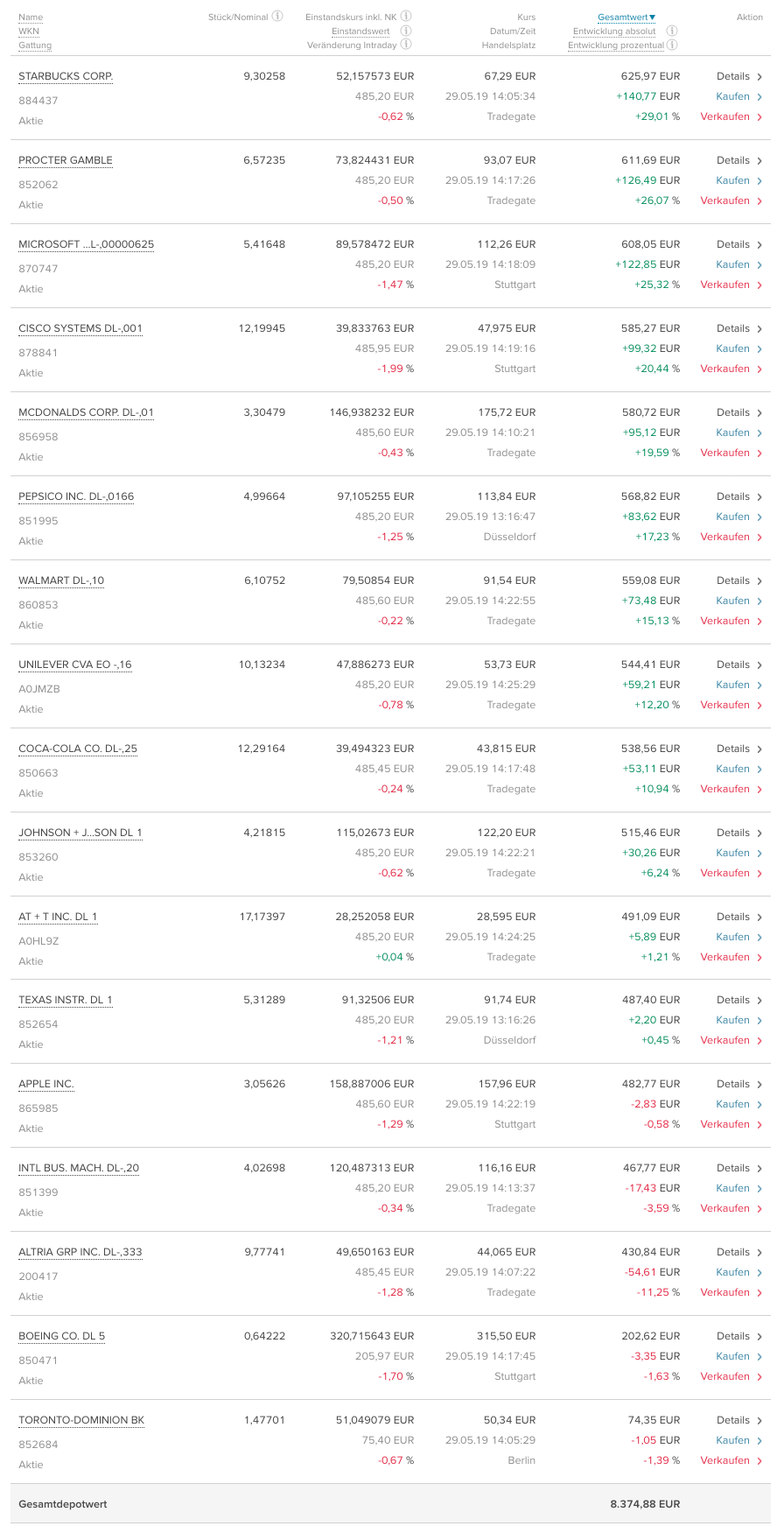Viewport: 784px width, 1540px height.
Task: Open the Einstandswert info icon
Action: coord(406,31)
